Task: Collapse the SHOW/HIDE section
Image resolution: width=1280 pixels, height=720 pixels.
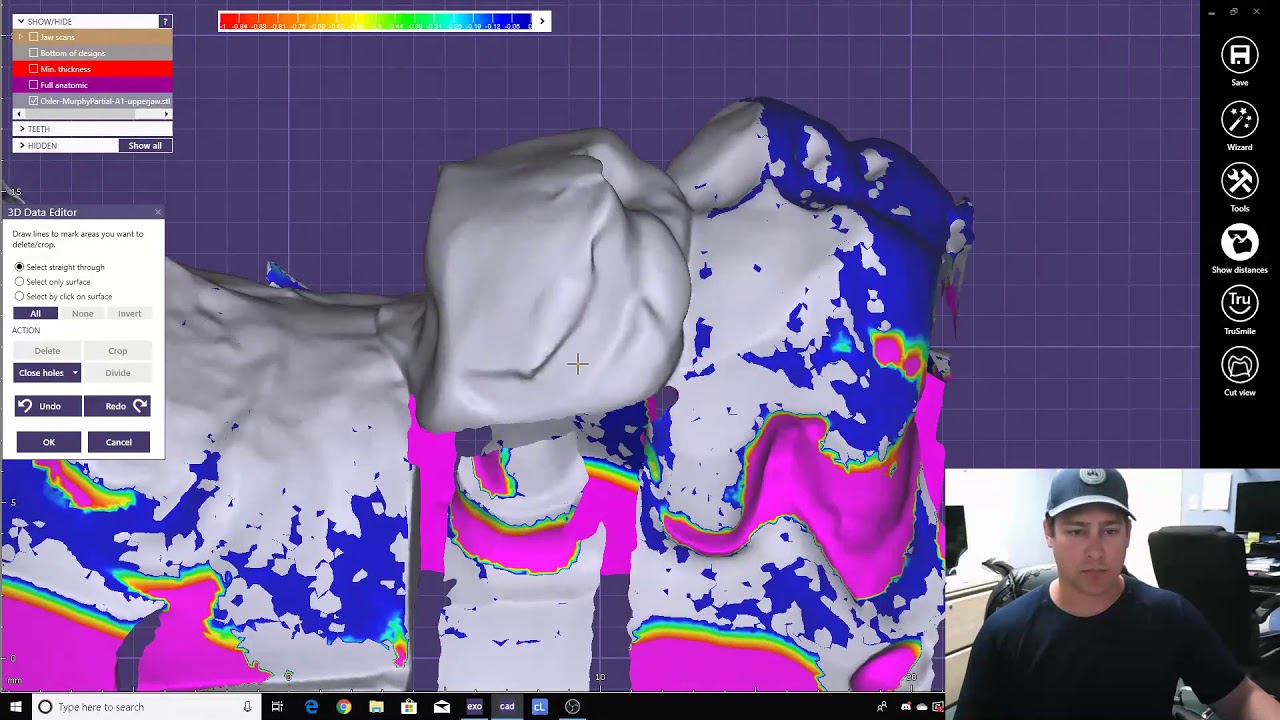Action: tap(20, 21)
